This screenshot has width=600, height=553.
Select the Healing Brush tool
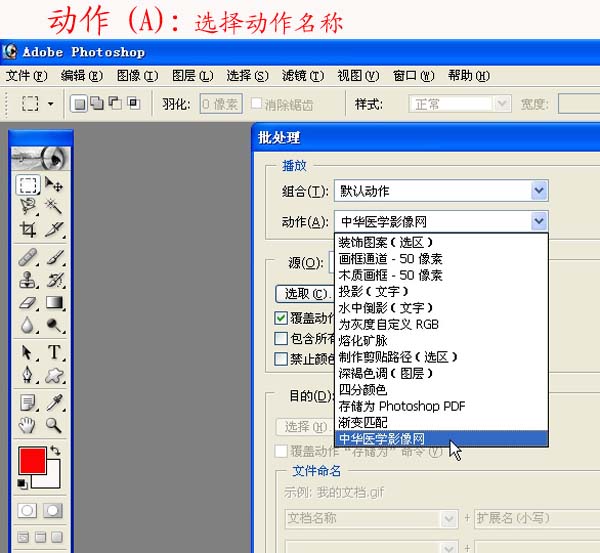[x=28, y=257]
